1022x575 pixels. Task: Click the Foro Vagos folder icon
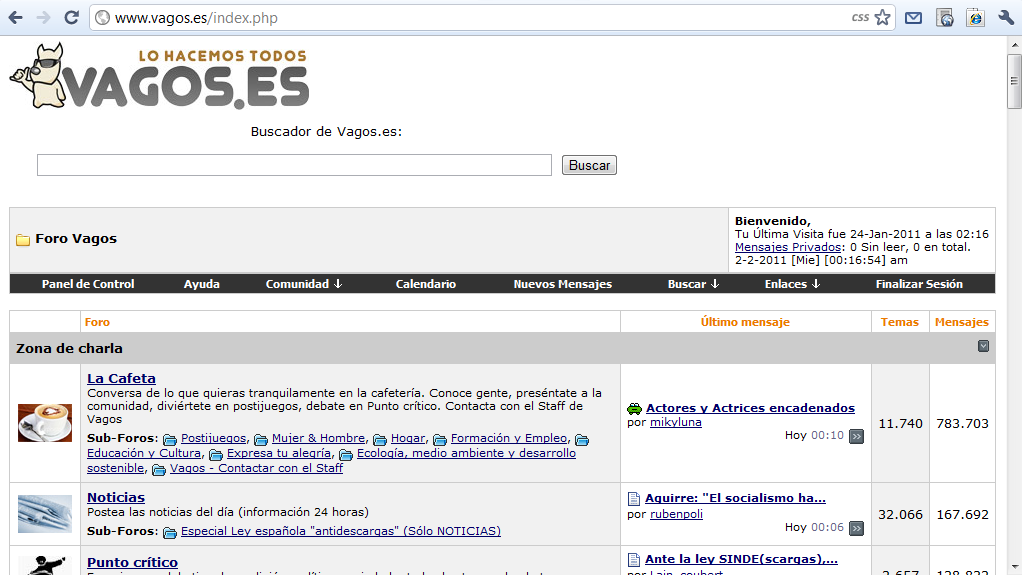[23, 239]
